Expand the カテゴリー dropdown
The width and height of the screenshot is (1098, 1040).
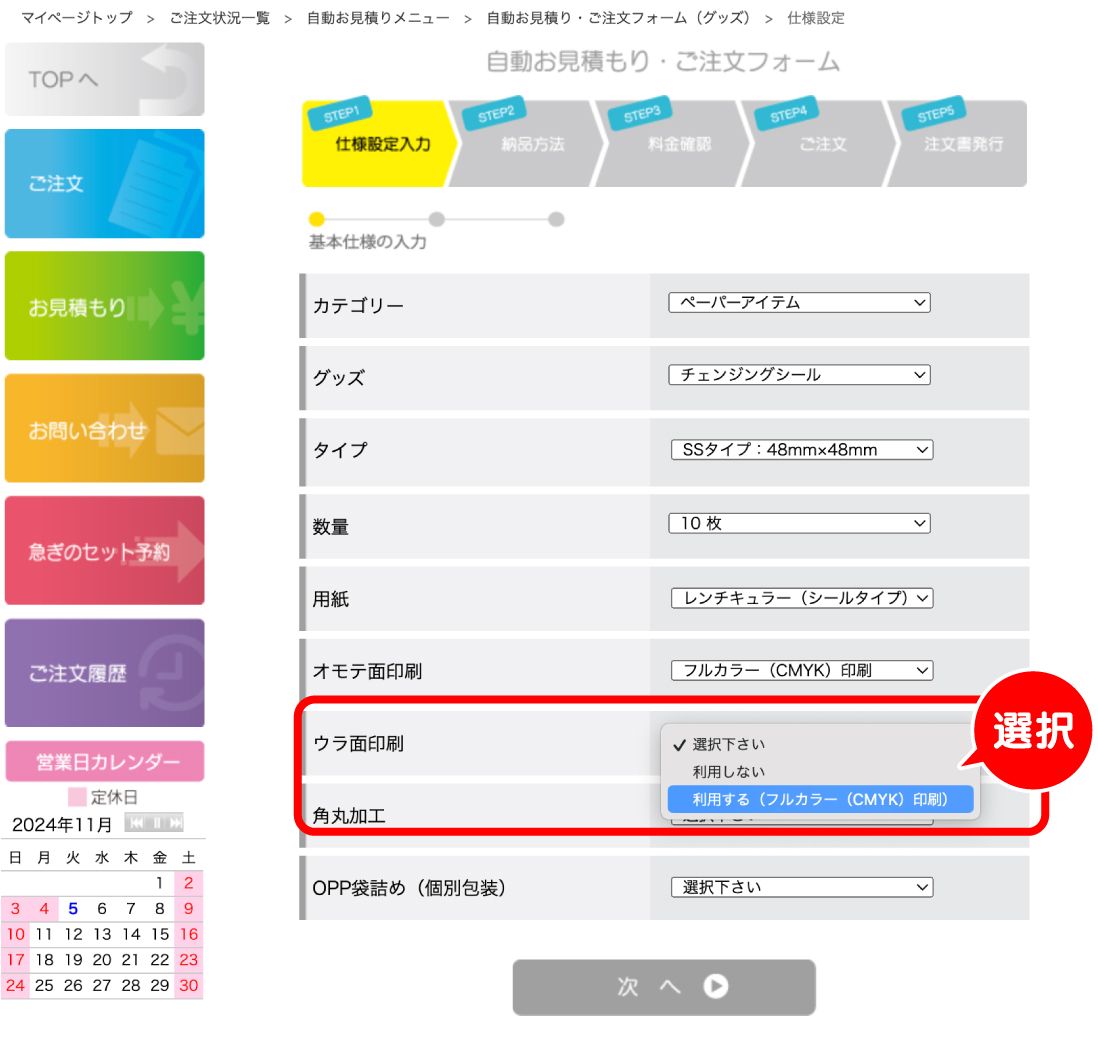799,303
